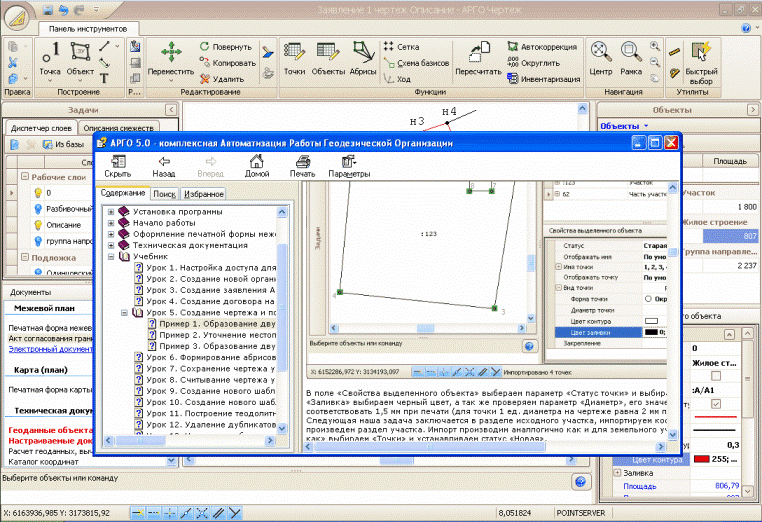Collapse Рабочие слои group
762x522 pixels.
point(25,177)
